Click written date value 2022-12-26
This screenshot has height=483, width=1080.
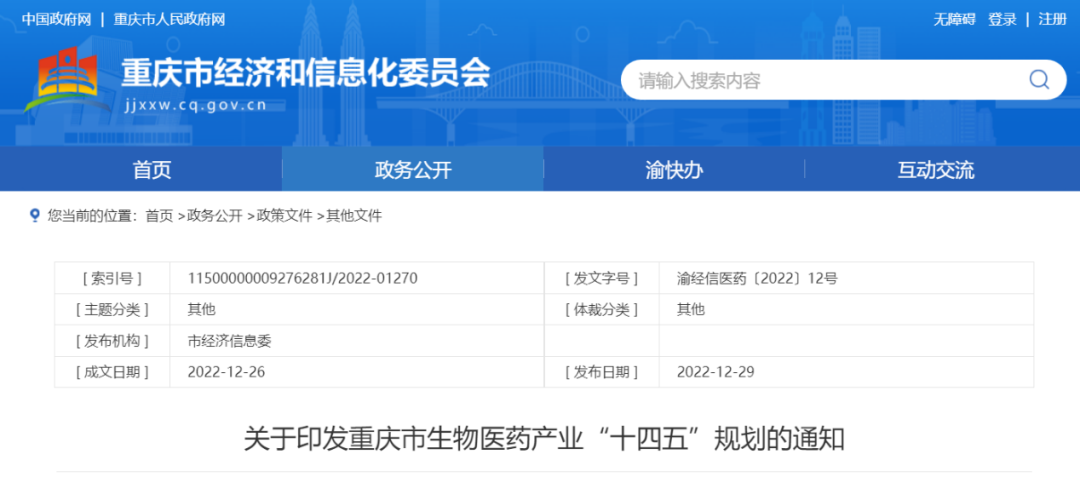227,372
